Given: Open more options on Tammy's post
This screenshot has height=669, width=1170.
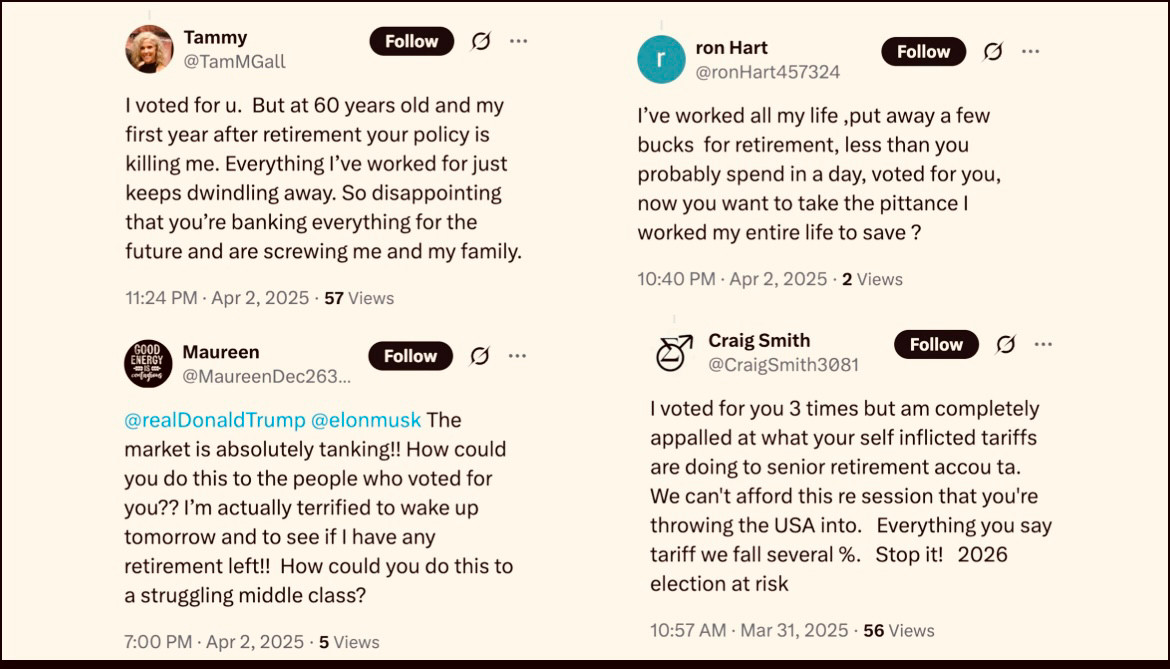Looking at the screenshot, I should pyautogui.click(x=519, y=41).
